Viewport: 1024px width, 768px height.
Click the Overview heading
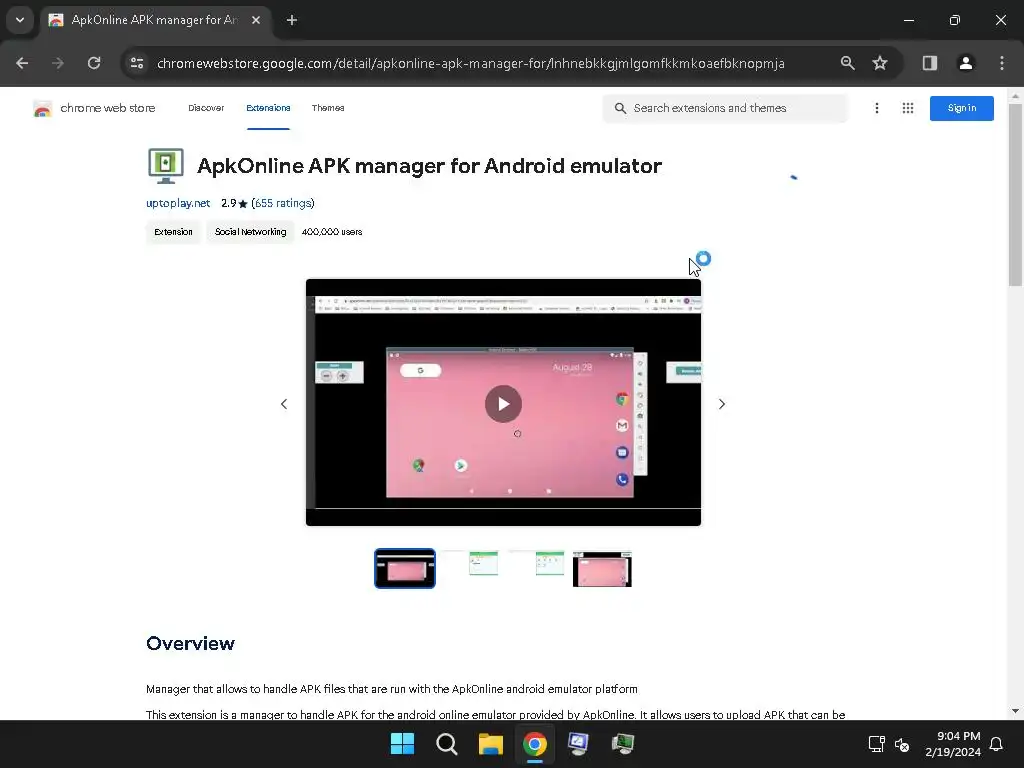190,643
